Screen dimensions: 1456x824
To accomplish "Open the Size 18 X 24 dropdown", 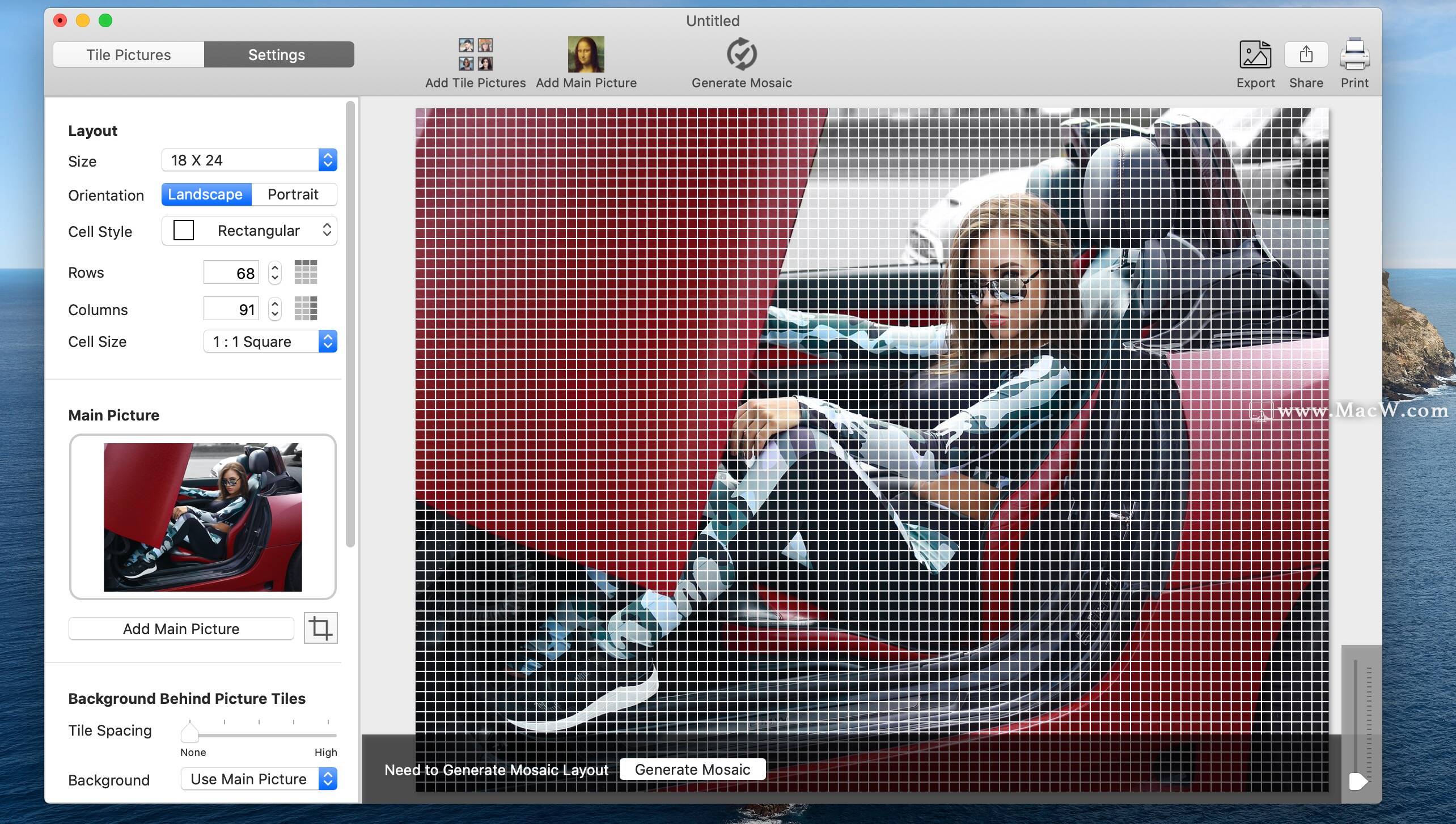I will tap(249, 160).
